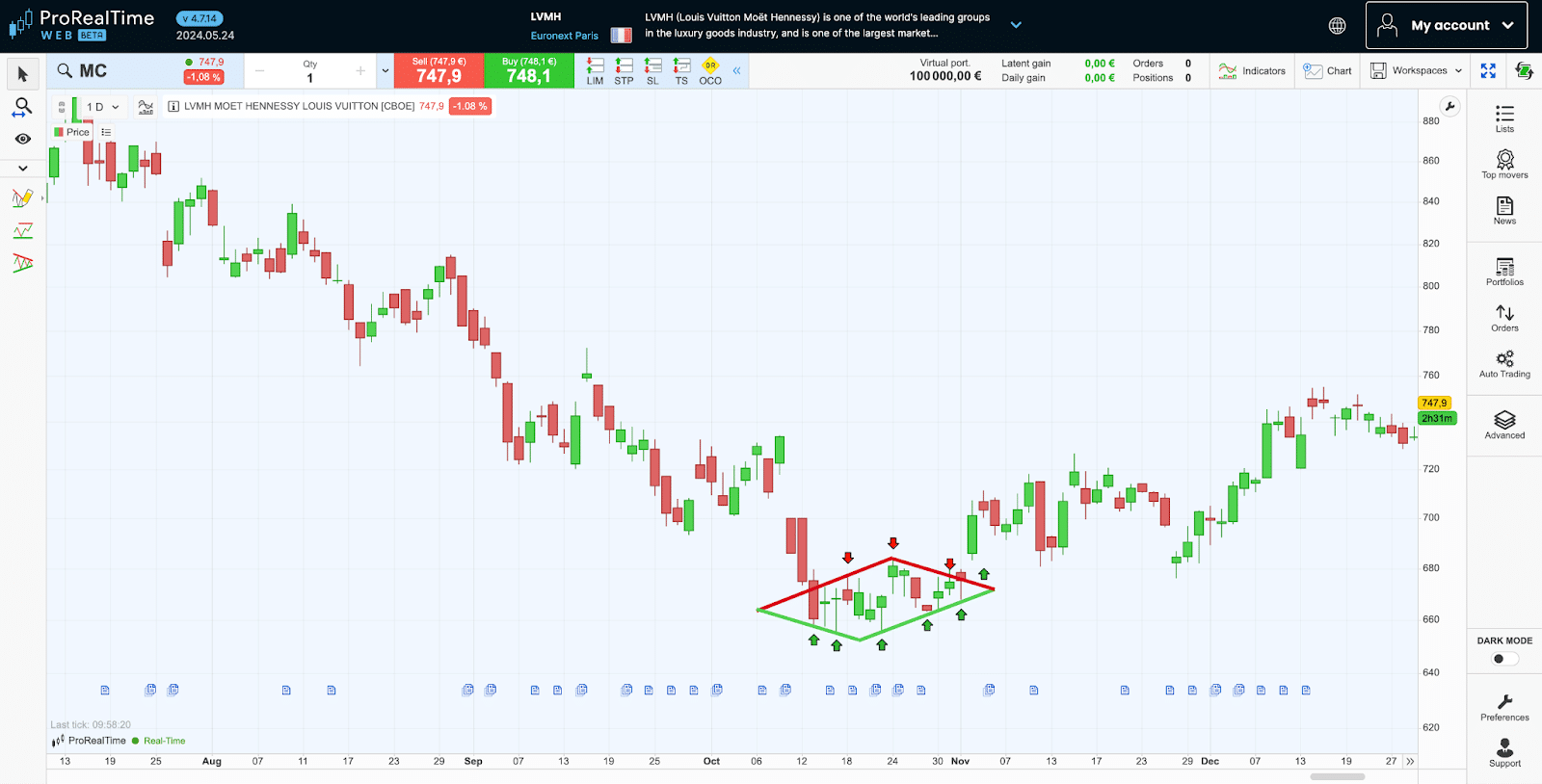Open the Auto Trading panel

pyautogui.click(x=1504, y=363)
